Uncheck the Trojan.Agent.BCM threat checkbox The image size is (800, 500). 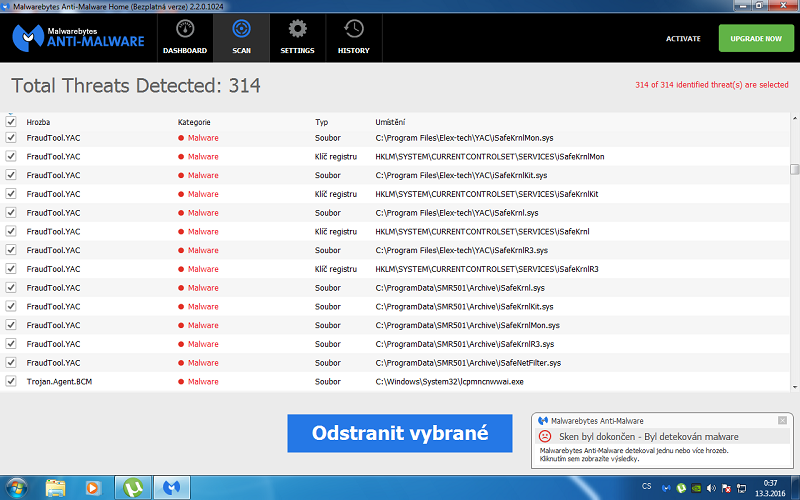tap(11, 381)
